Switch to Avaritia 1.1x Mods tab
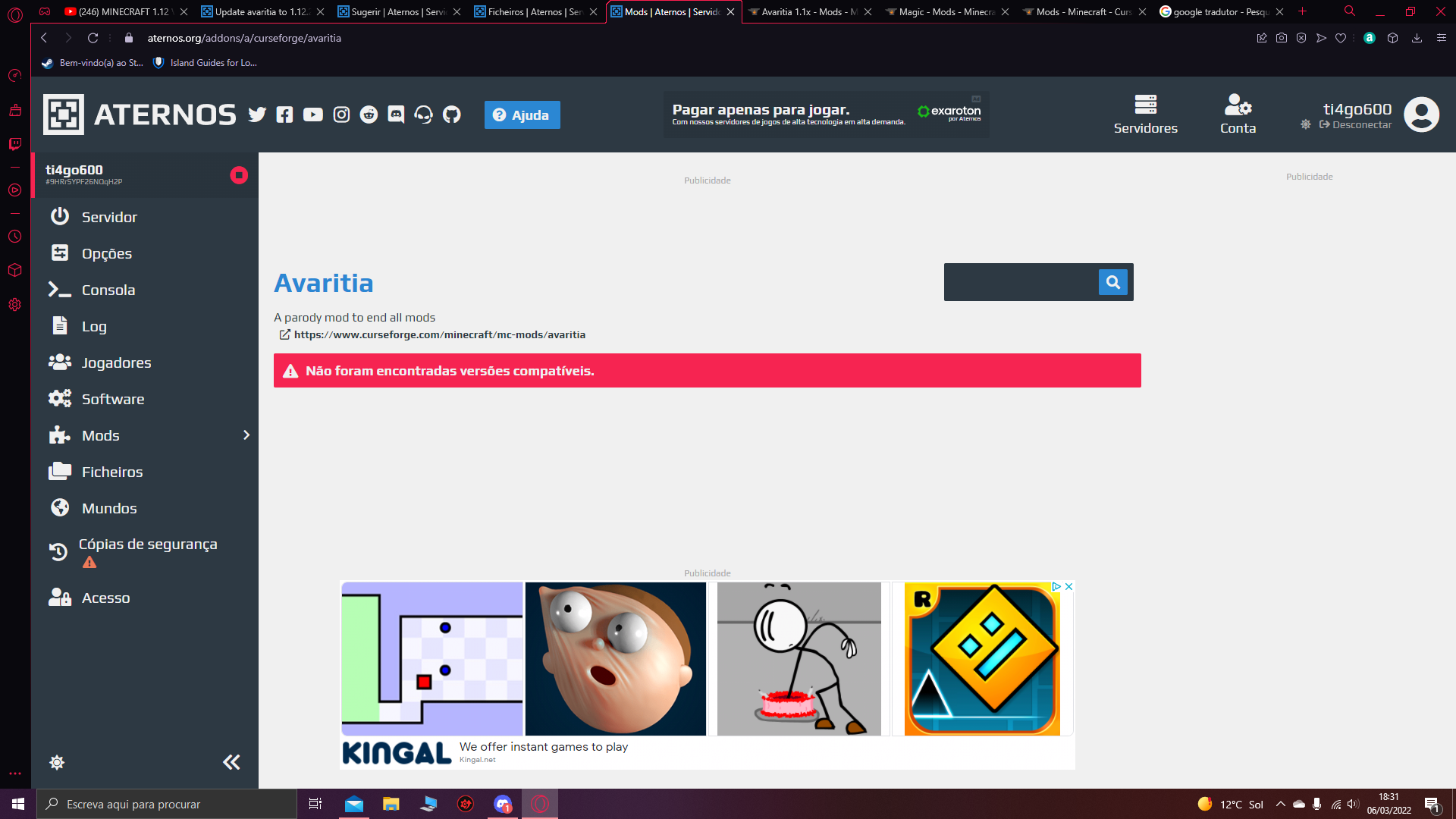The height and width of the screenshot is (819, 1456). (x=809, y=11)
